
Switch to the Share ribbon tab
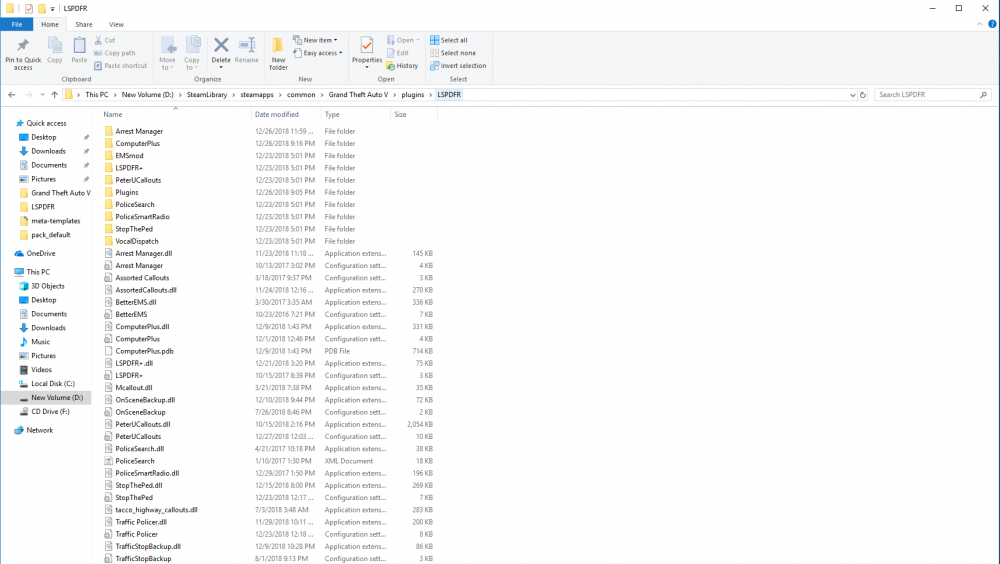tap(84, 24)
